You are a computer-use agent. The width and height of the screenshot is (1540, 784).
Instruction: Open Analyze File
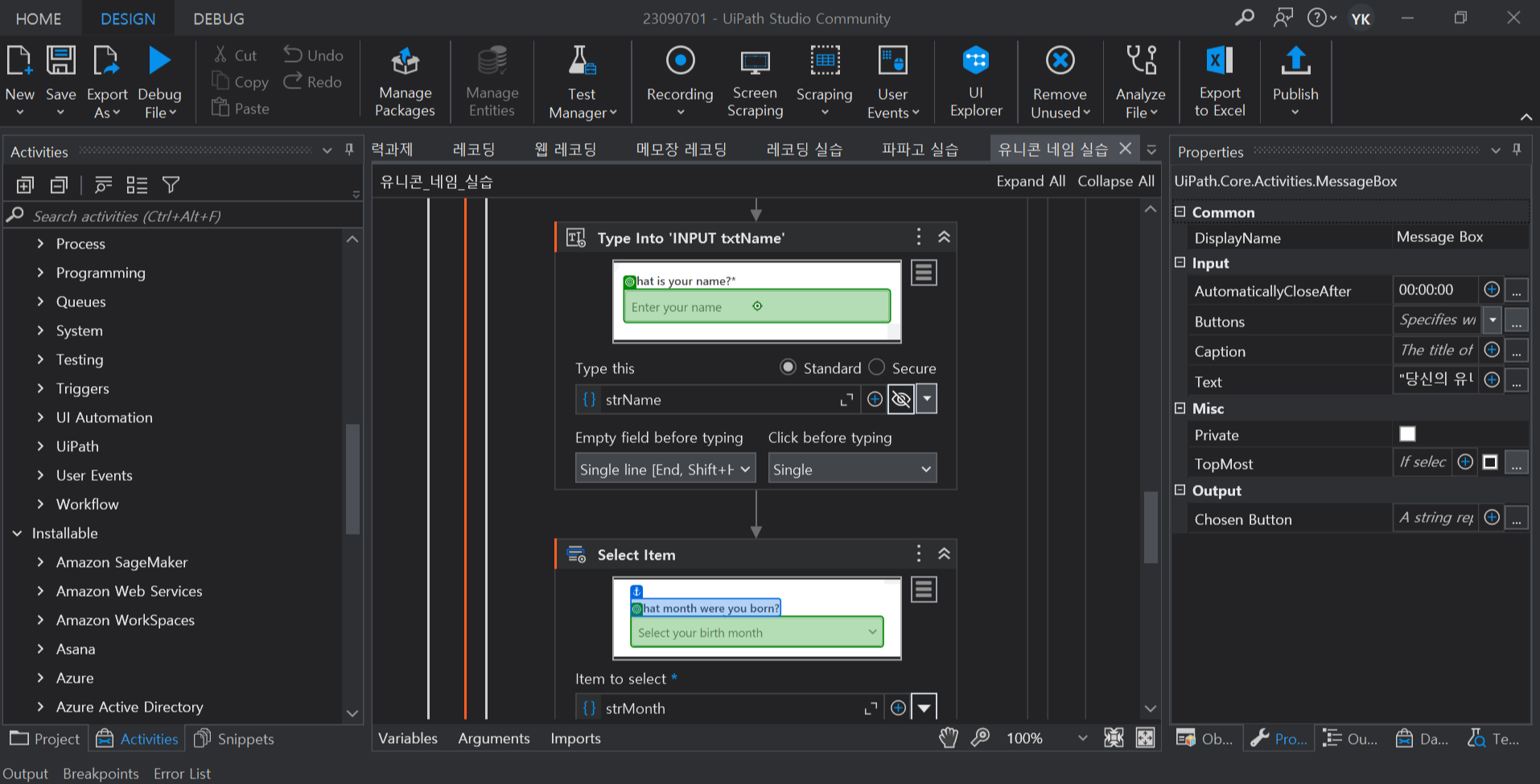pos(1140,82)
